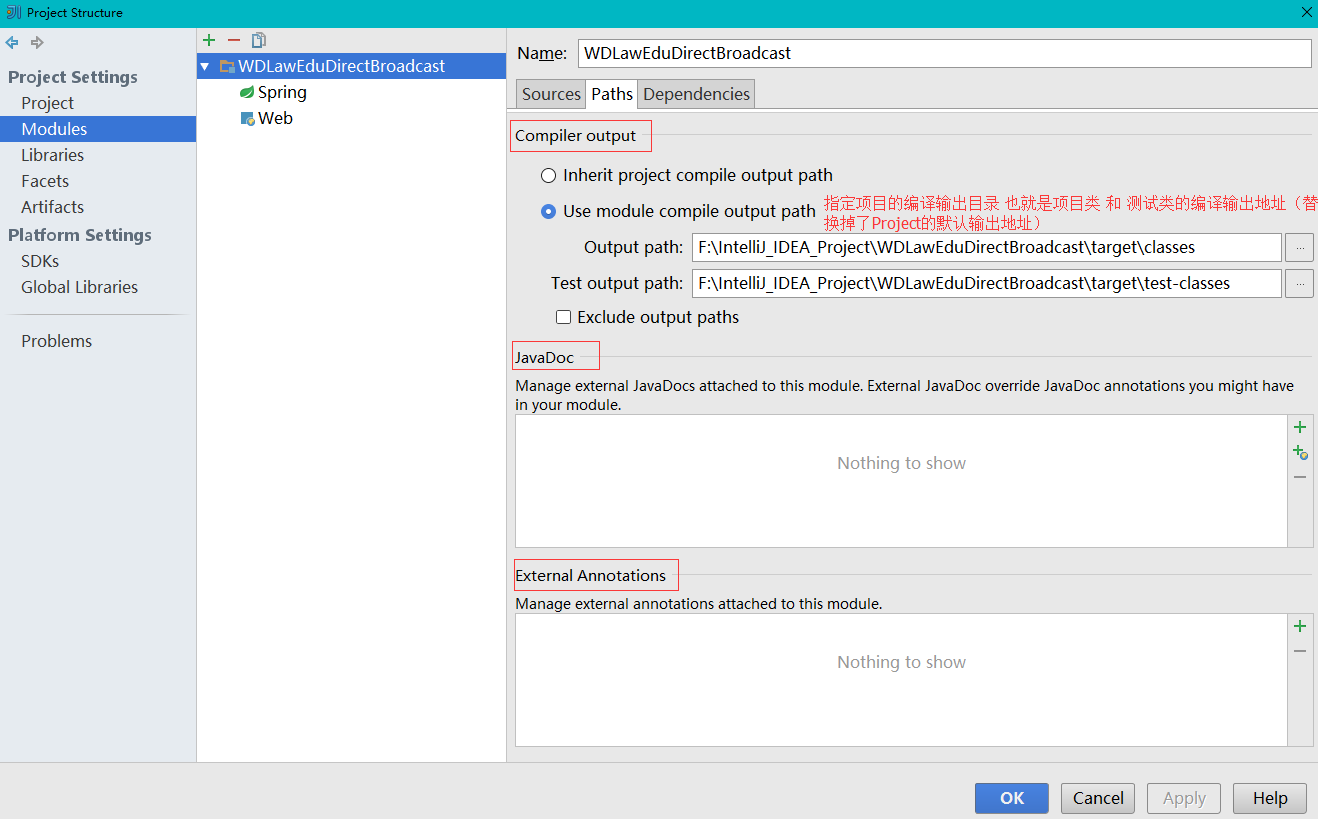
Task: Select 'Inherit project compile output path' radio
Action: coord(548,174)
